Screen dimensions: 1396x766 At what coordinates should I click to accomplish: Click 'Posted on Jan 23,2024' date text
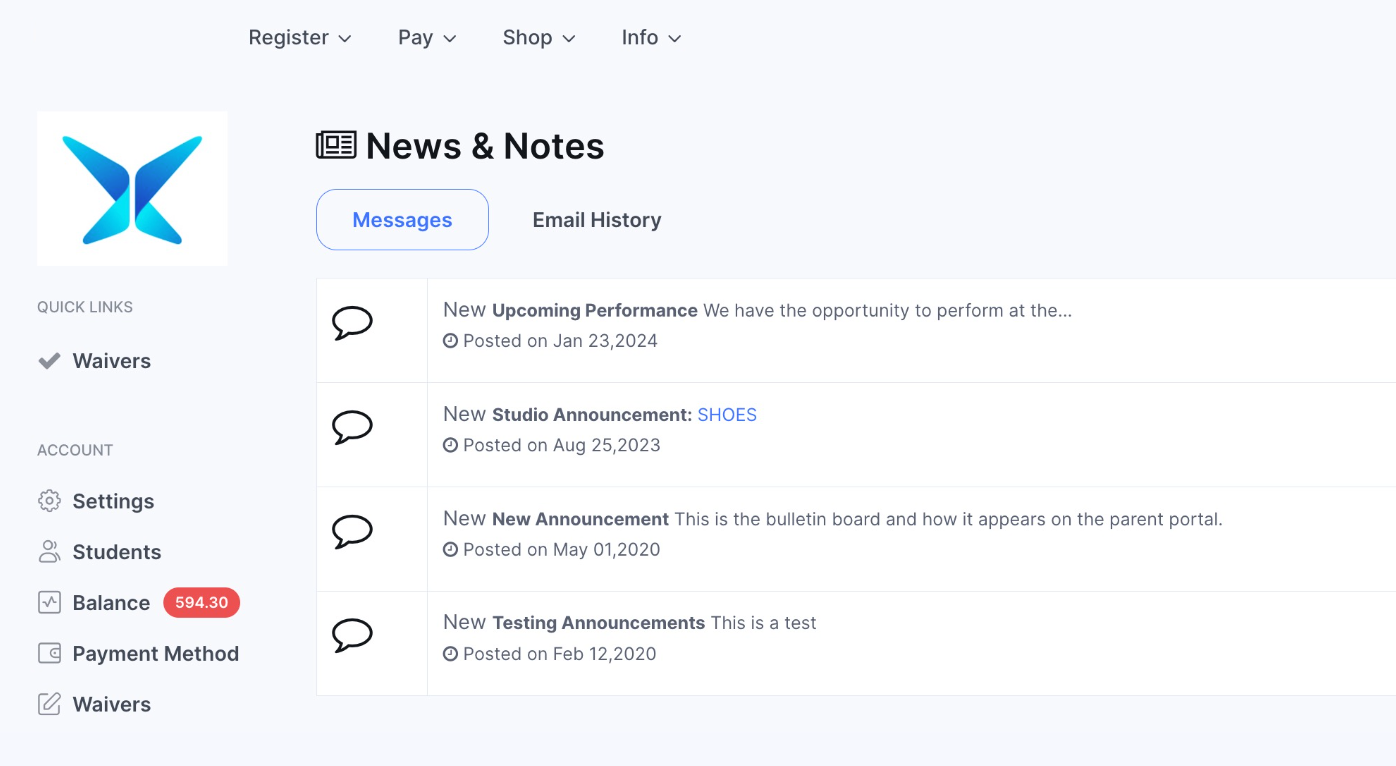[x=560, y=341]
